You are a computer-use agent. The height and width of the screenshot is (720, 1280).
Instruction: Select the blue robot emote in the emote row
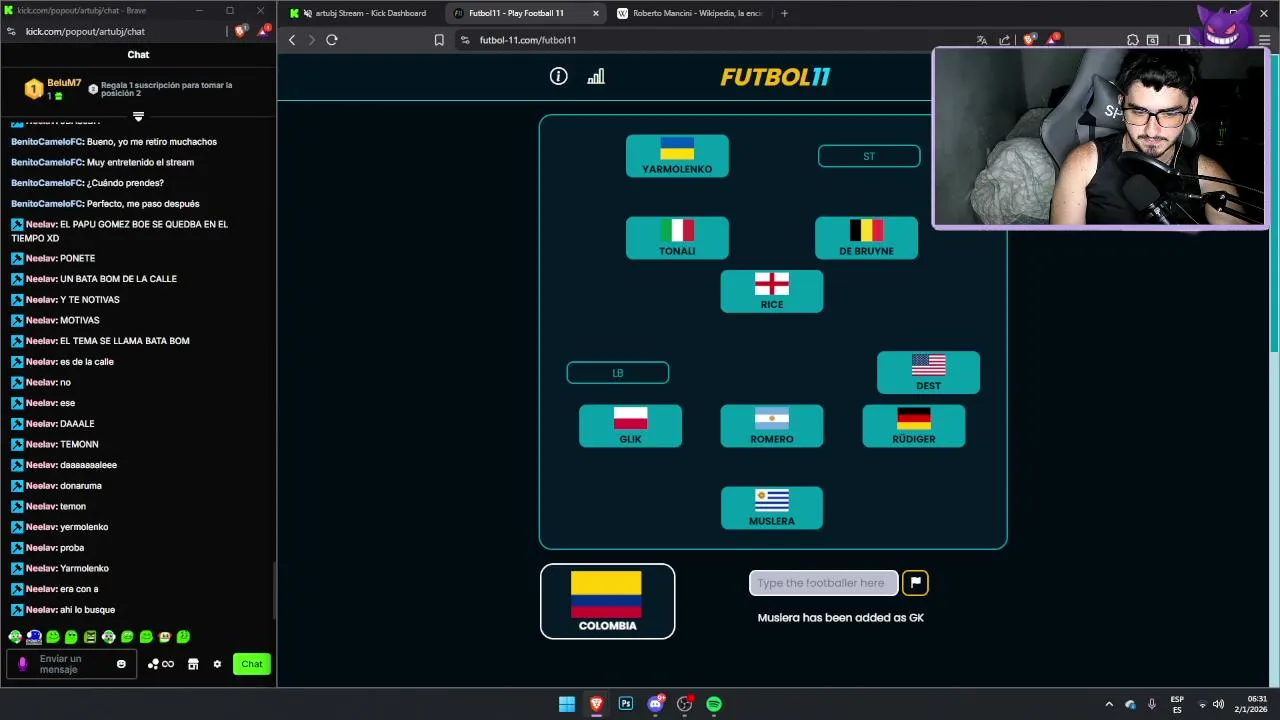pos(34,637)
